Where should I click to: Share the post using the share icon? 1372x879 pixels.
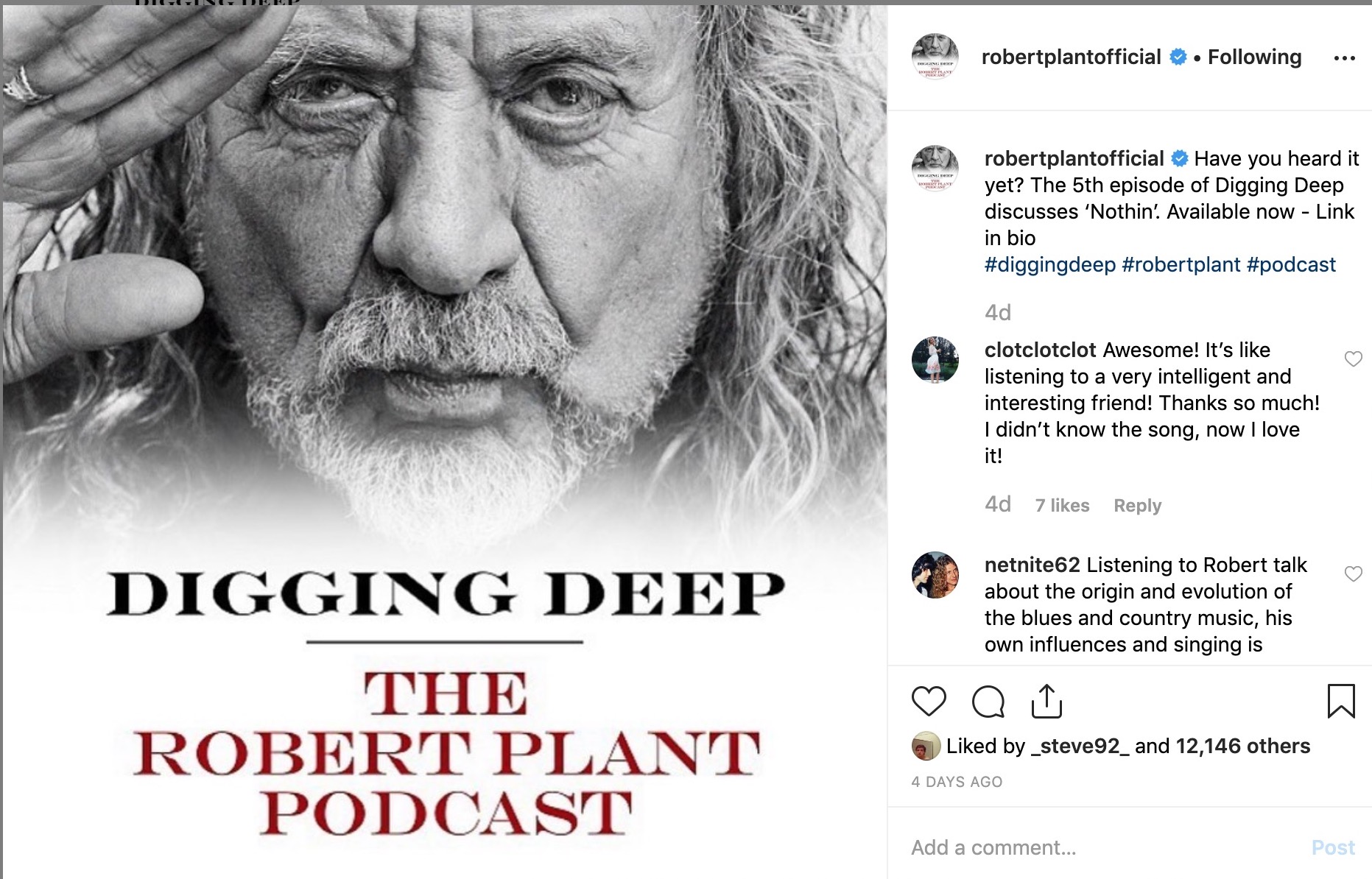pyautogui.click(x=1046, y=701)
